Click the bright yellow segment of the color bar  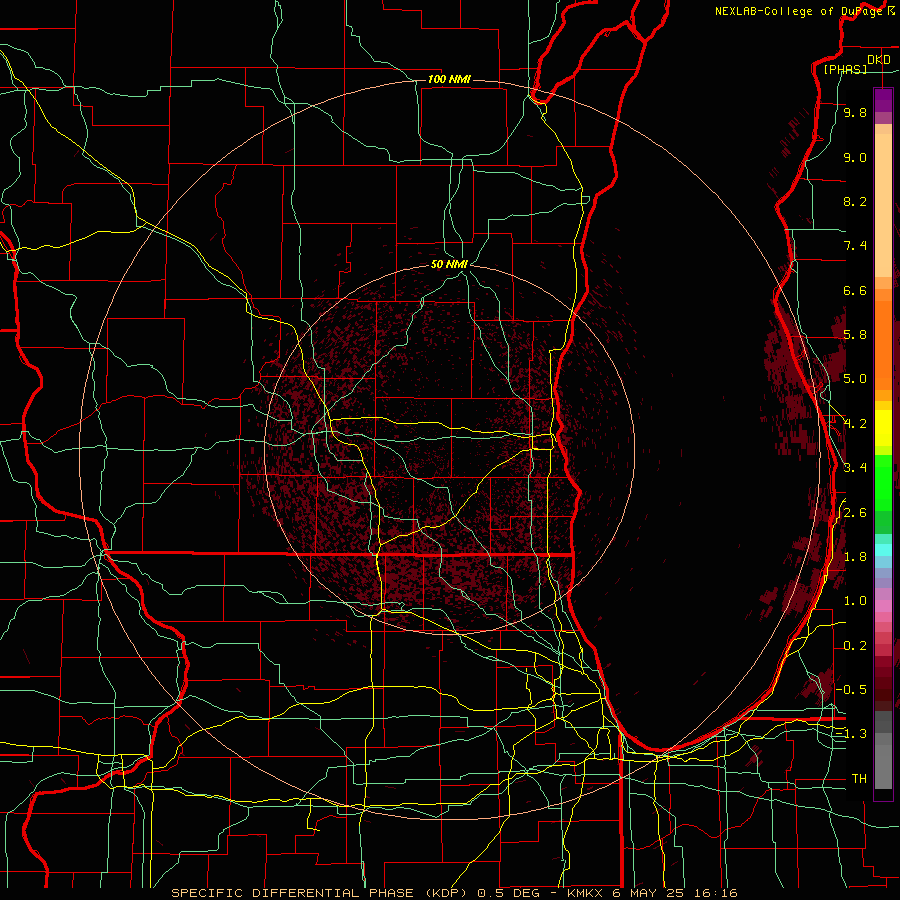(883, 428)
